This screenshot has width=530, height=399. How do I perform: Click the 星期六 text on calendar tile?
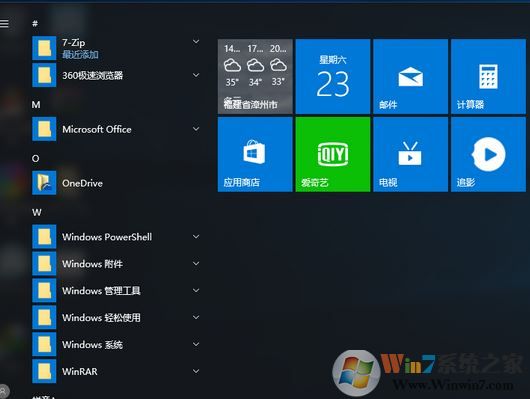pyautogui.click(x=333, y=60)
